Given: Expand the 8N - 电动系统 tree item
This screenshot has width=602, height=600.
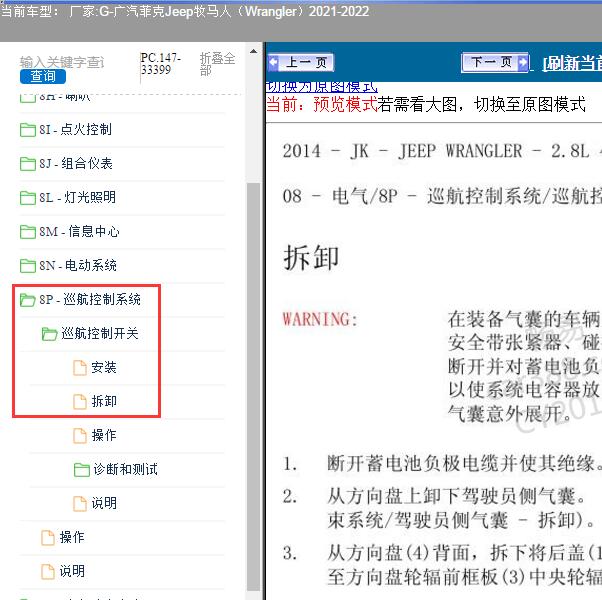Looking at the screenshot, I should (x=78, y=265).
